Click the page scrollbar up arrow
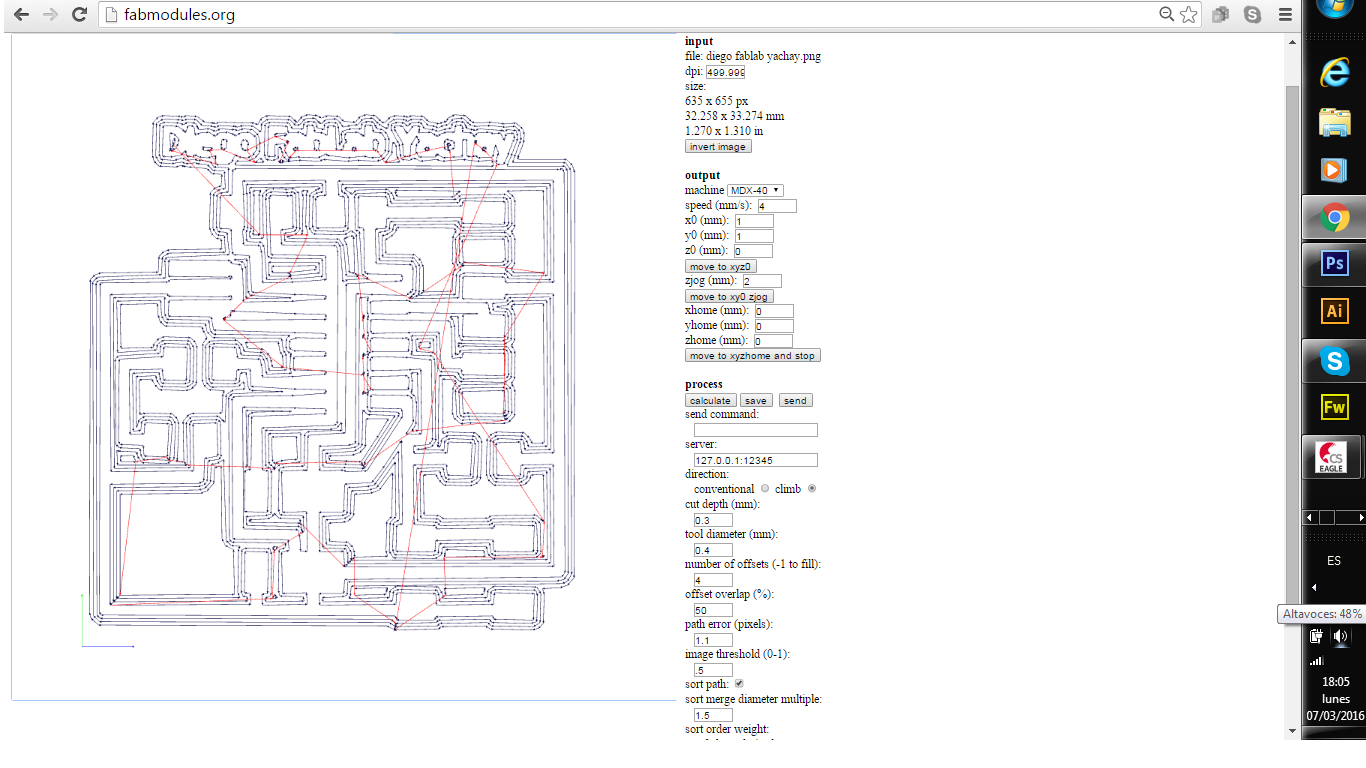The image size is (1366, 768). coord(1293,42)
